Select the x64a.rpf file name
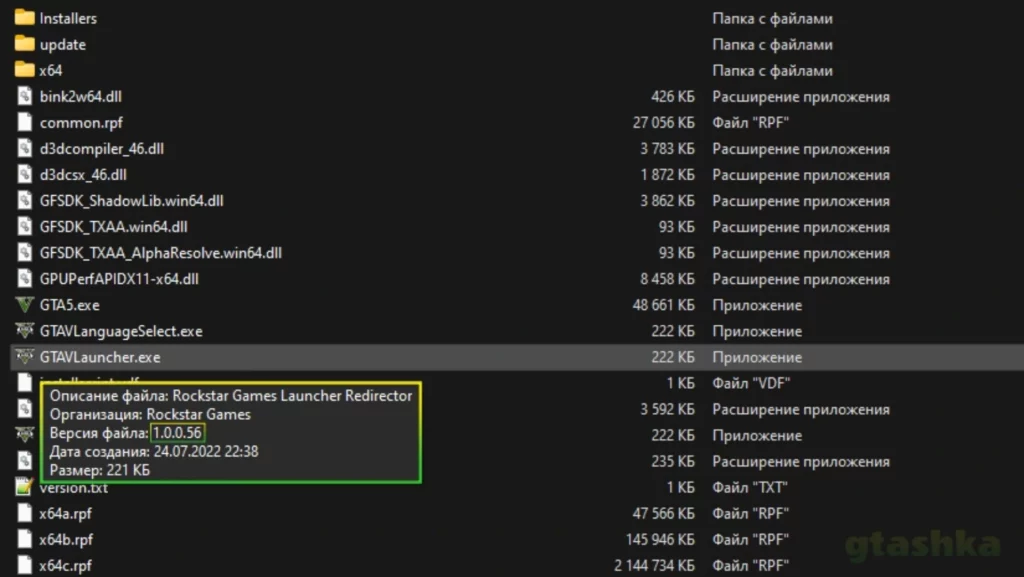This screenshot has width=1024, height=577. click(65, 514)
